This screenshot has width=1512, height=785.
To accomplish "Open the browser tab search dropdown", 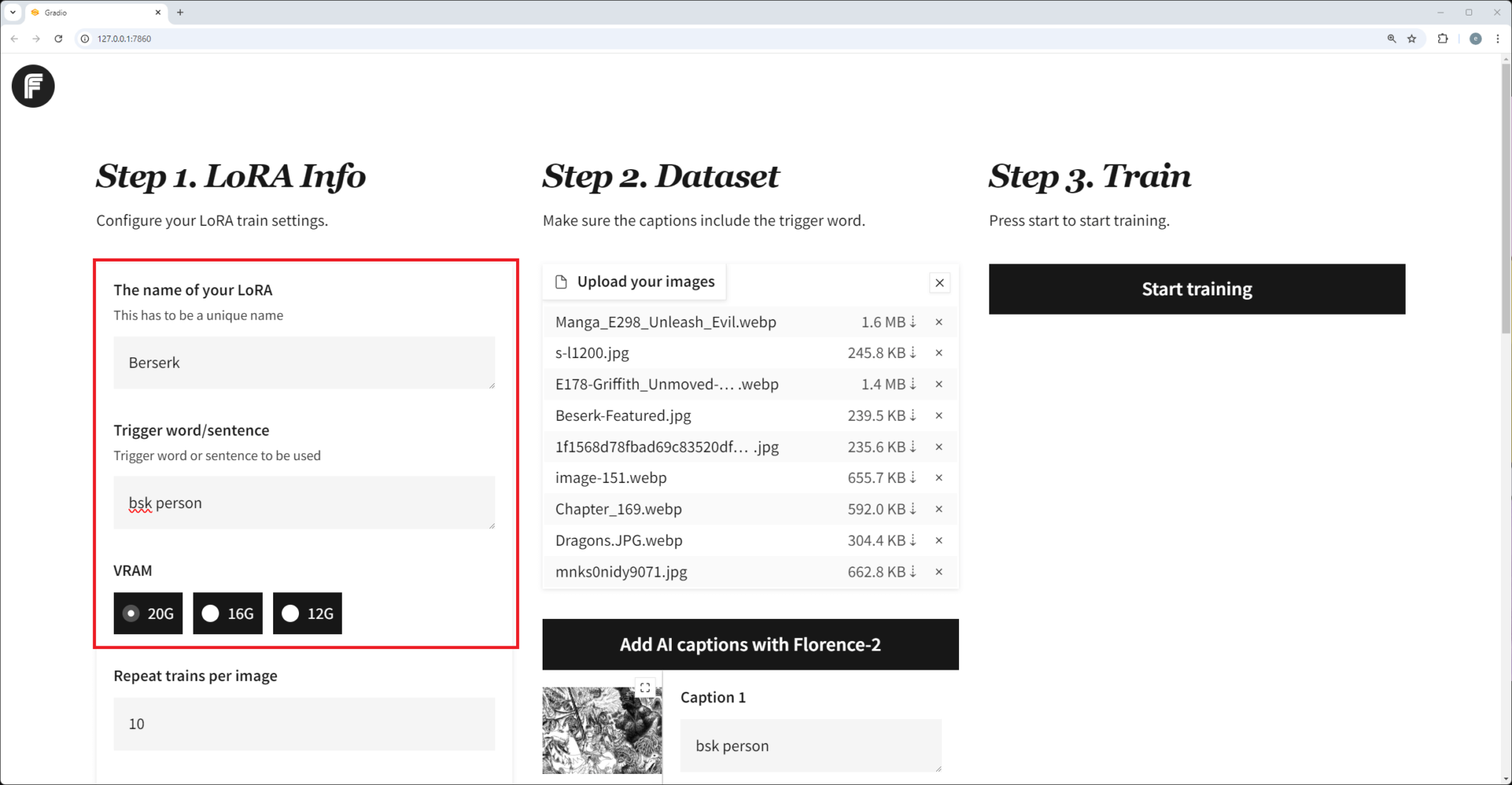I will (13, 13).
